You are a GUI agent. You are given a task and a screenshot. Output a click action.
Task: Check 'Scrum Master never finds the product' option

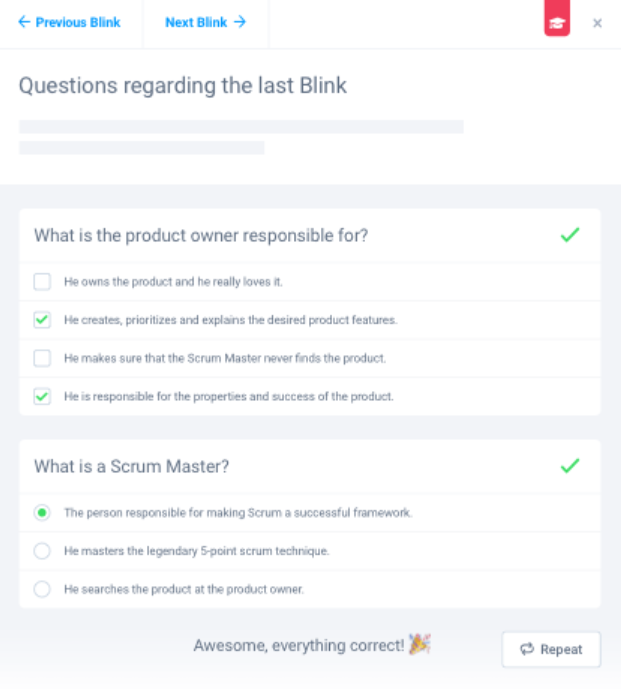click(42, 358)
